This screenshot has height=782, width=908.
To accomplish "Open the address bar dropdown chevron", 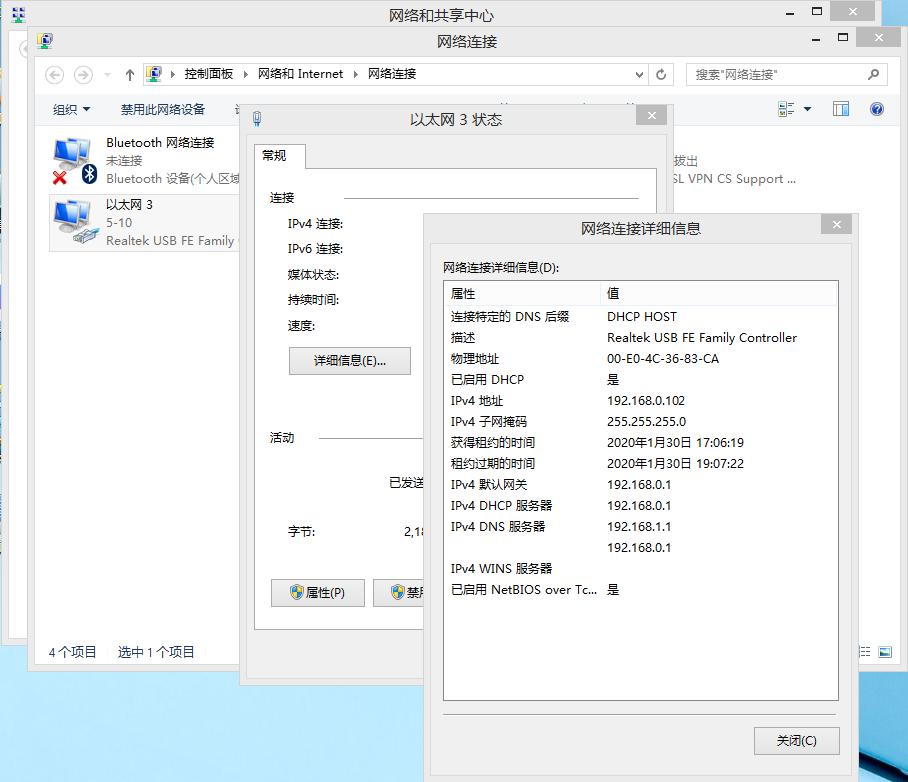I will 639,74.
